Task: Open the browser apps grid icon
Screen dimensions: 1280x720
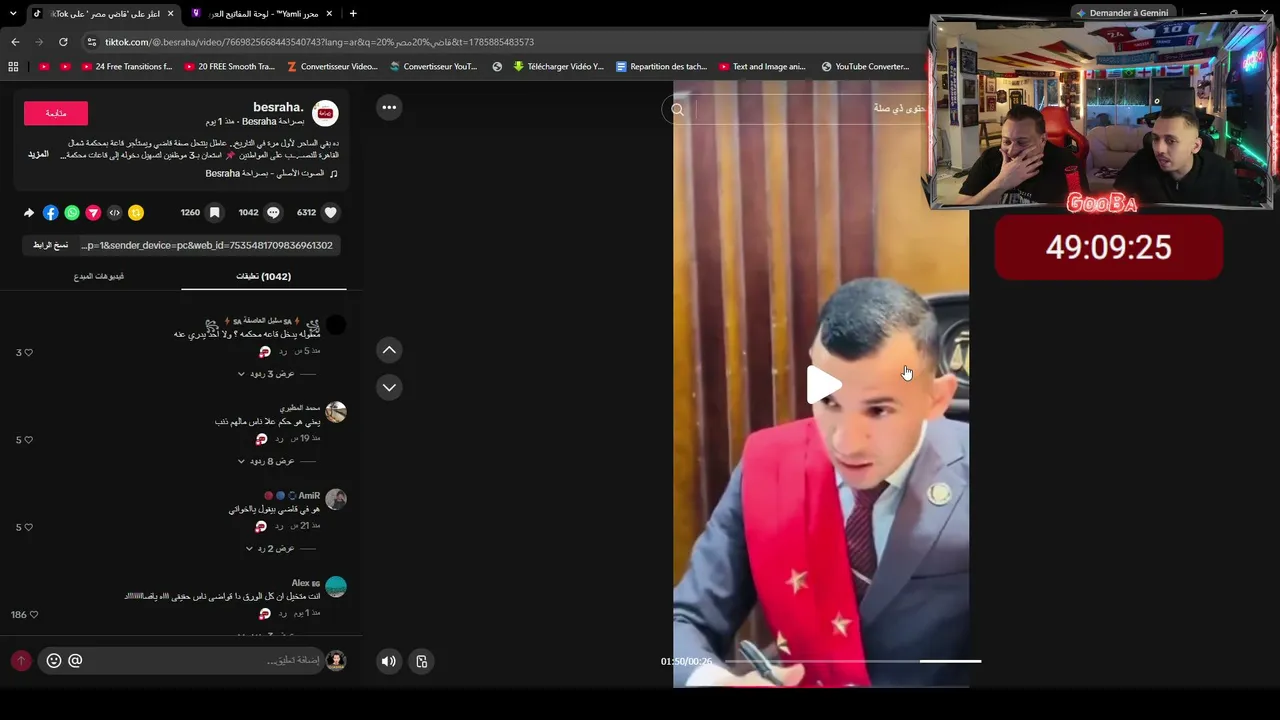Action: [13, 67]
